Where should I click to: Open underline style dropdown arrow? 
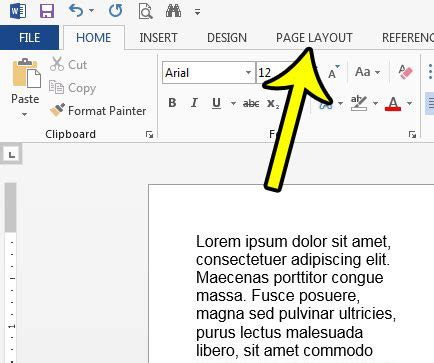pos(233,103)
